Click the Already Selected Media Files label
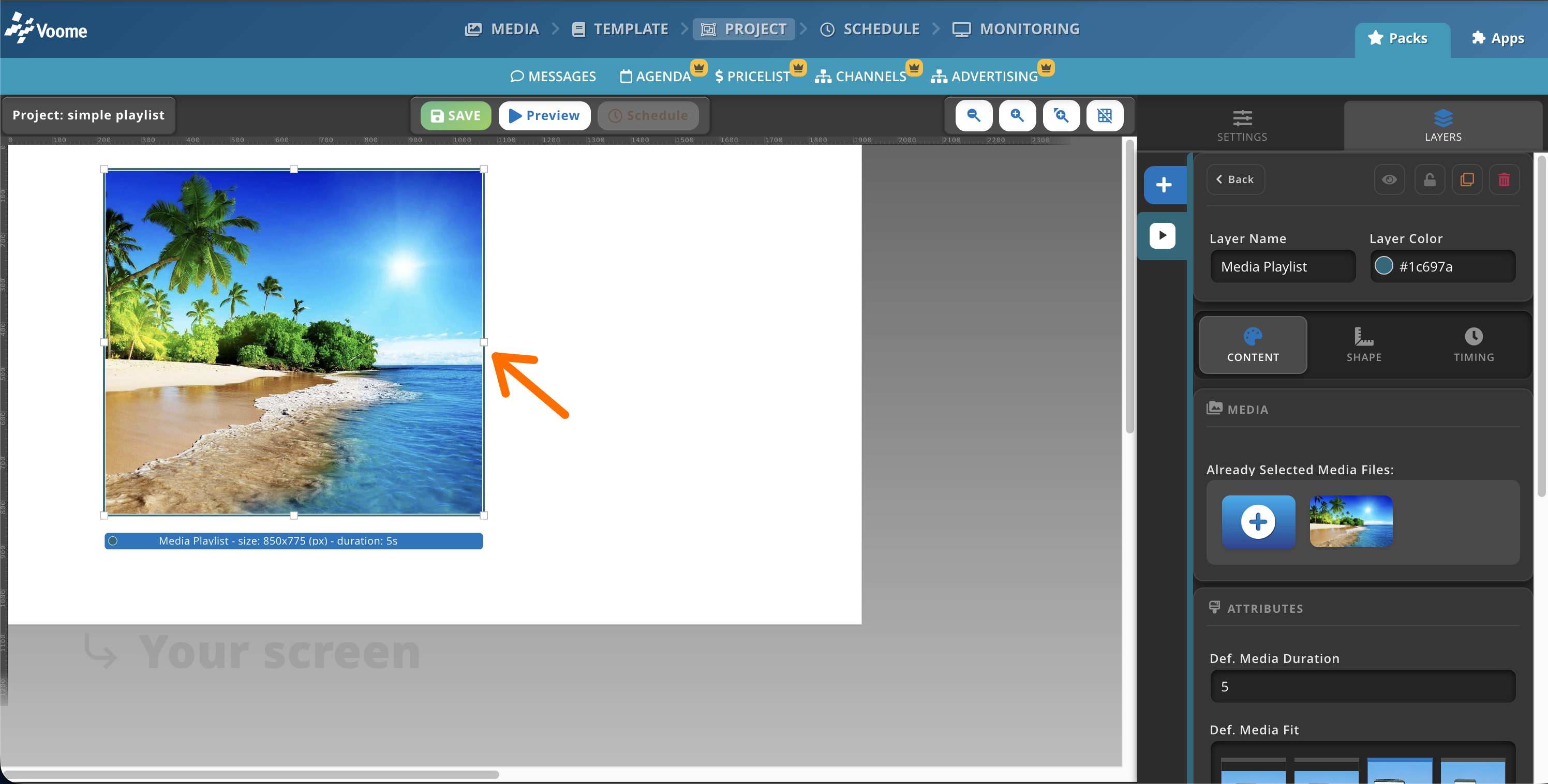Screen dimensions: 1548x784 coord(1300,470)
